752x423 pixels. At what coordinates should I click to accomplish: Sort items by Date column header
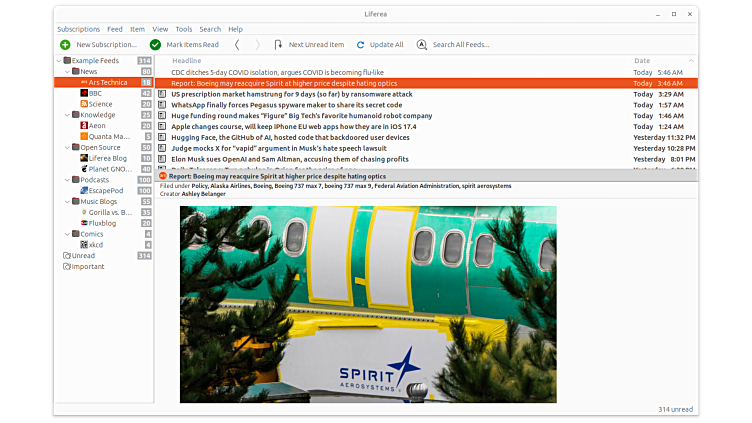[642, 61]
